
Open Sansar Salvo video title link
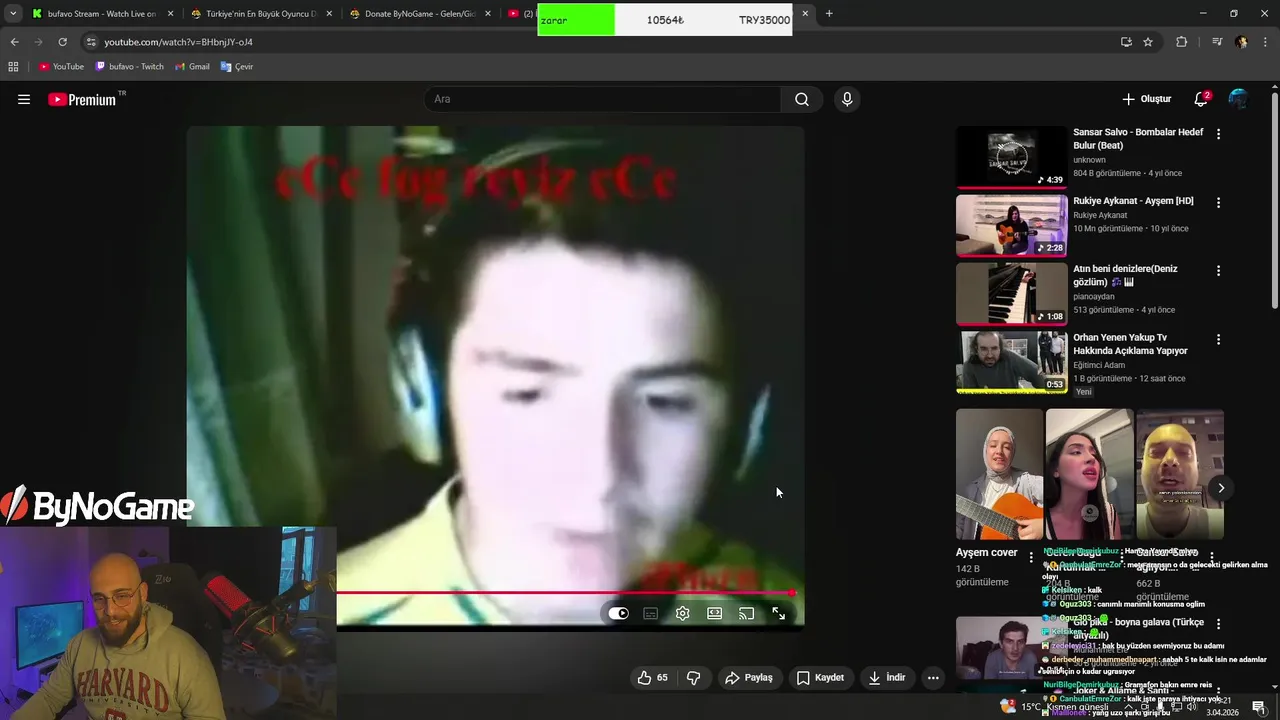(1138, 139)
